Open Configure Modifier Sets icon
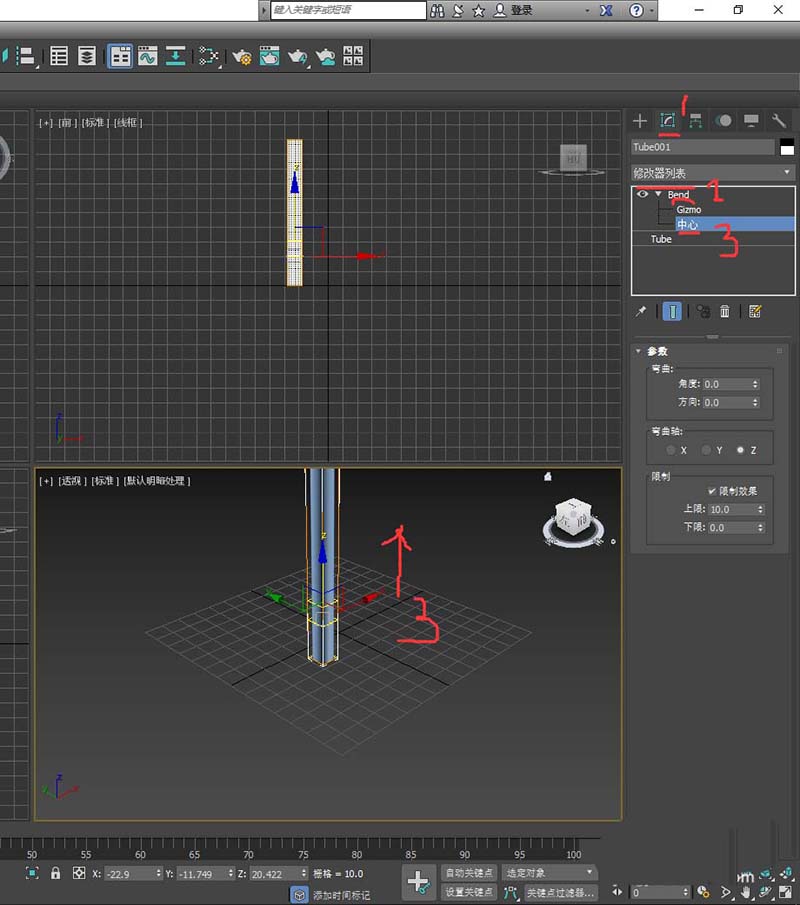Viewport: 800px width, 905px height. (755, 312)
